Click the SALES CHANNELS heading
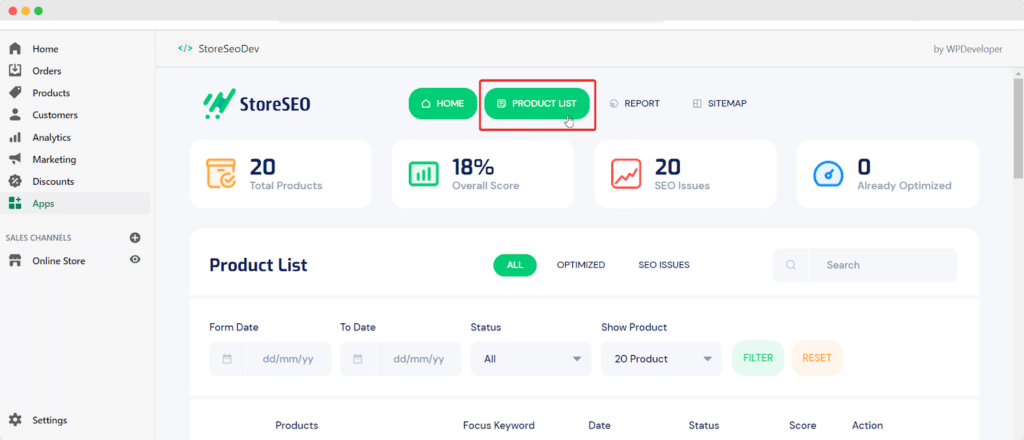The height and width of the screenshot is (440, 1024). click(x=39, y=238)
